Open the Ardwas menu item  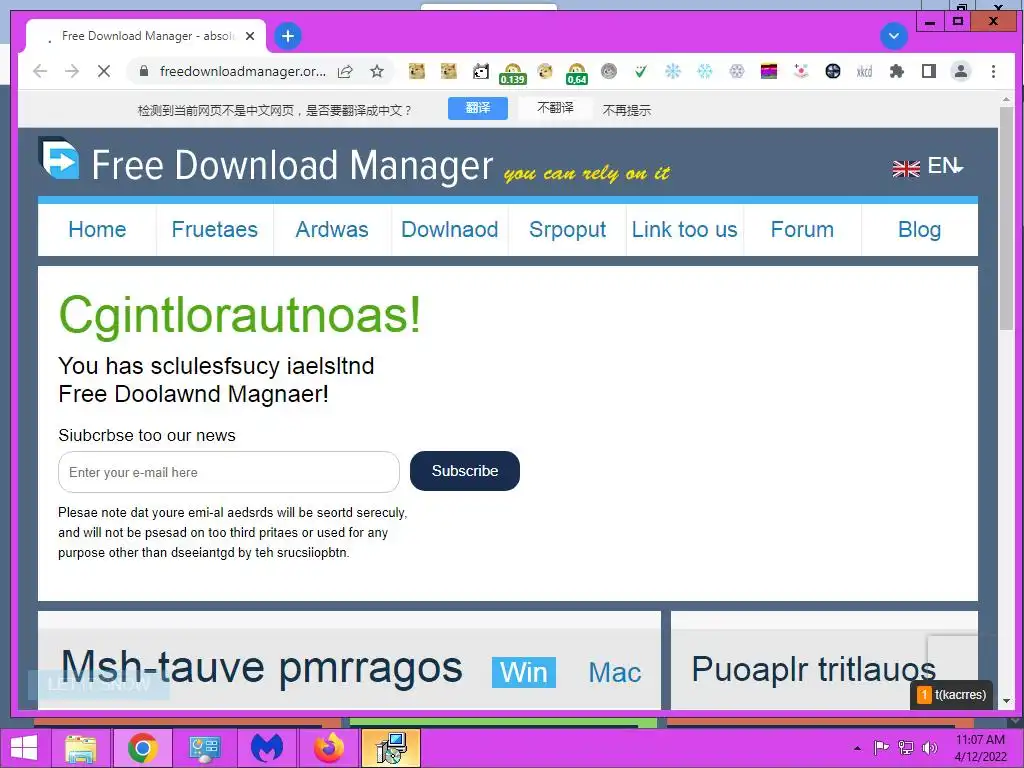(x=332, y=230)
